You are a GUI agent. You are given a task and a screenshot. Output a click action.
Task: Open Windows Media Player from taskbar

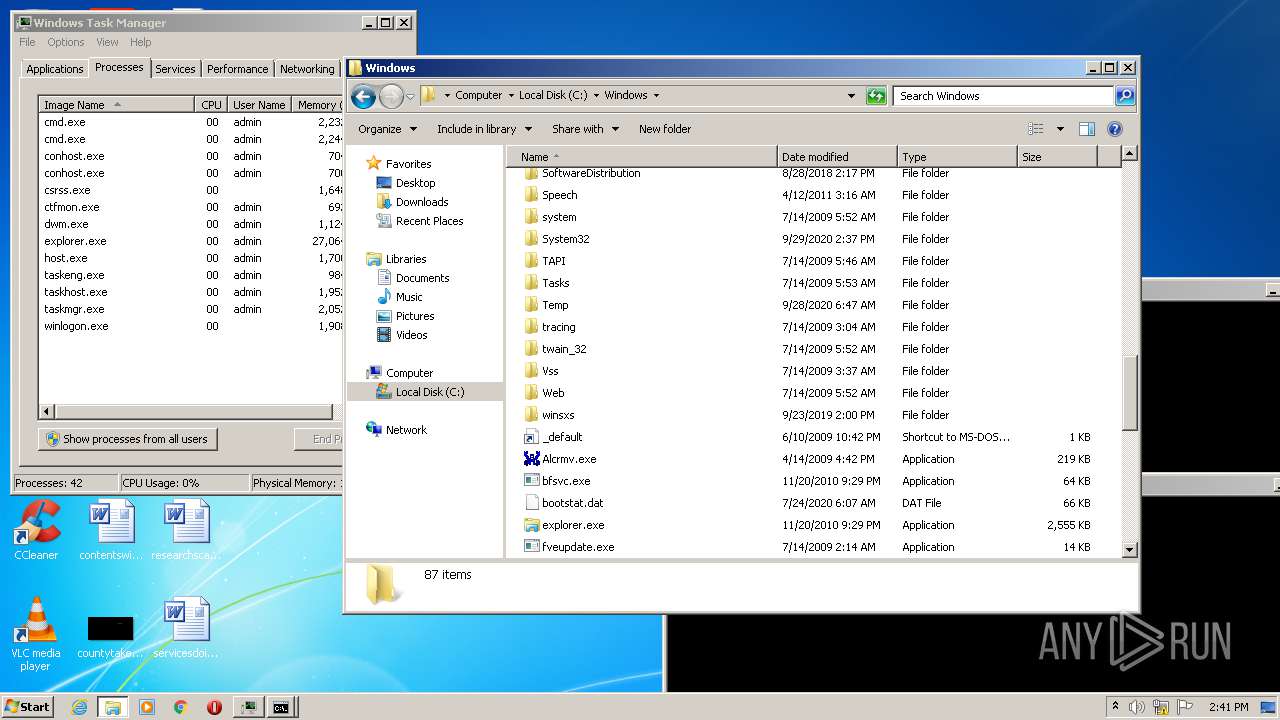147,707
